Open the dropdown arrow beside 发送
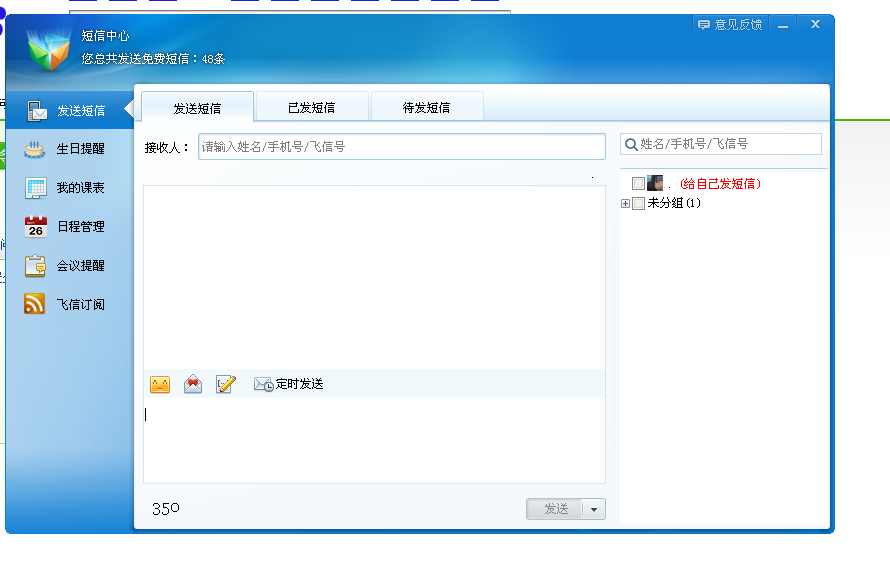The height and width of the screenshot is (562, 890). pyautogui.click(x=594, y=509)
